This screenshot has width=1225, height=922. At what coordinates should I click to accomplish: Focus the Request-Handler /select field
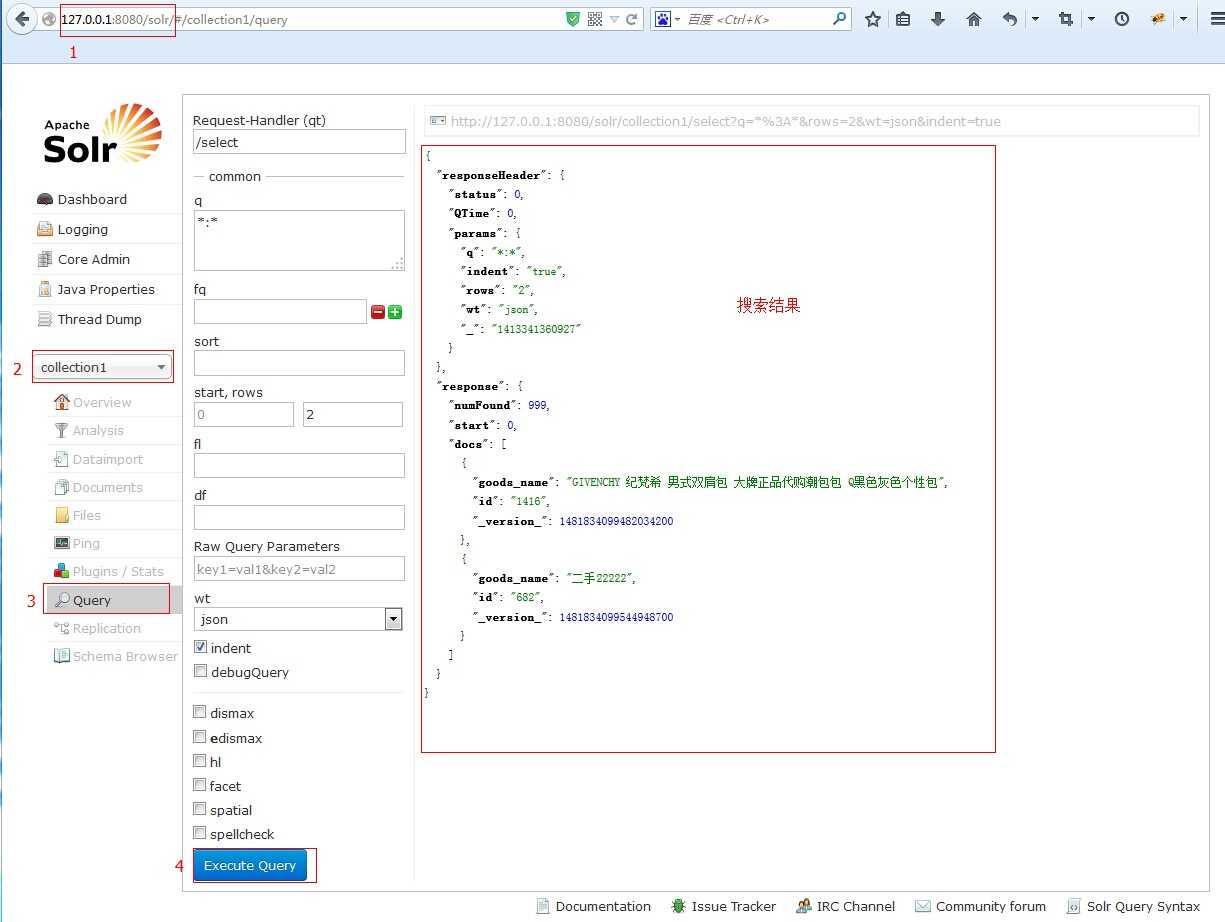[299, 142]
